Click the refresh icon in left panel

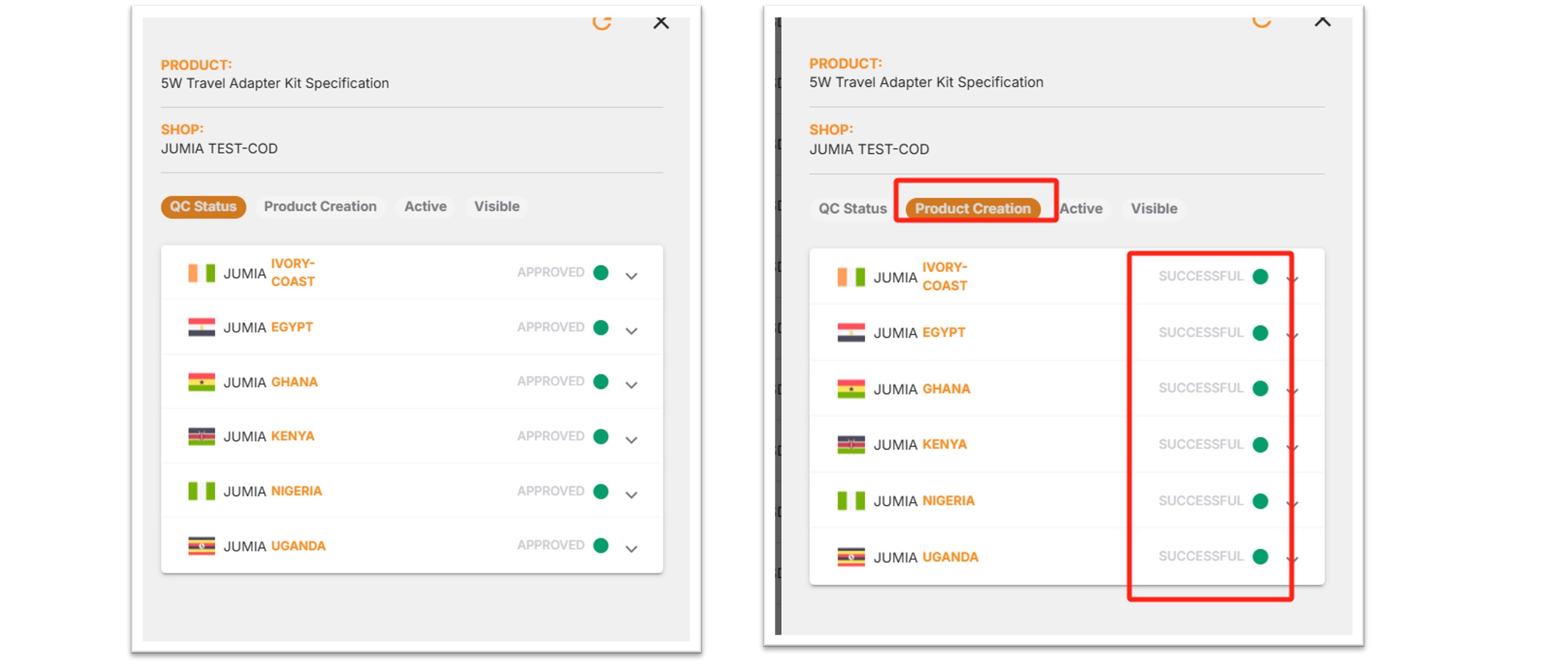(x=602, y=23)
